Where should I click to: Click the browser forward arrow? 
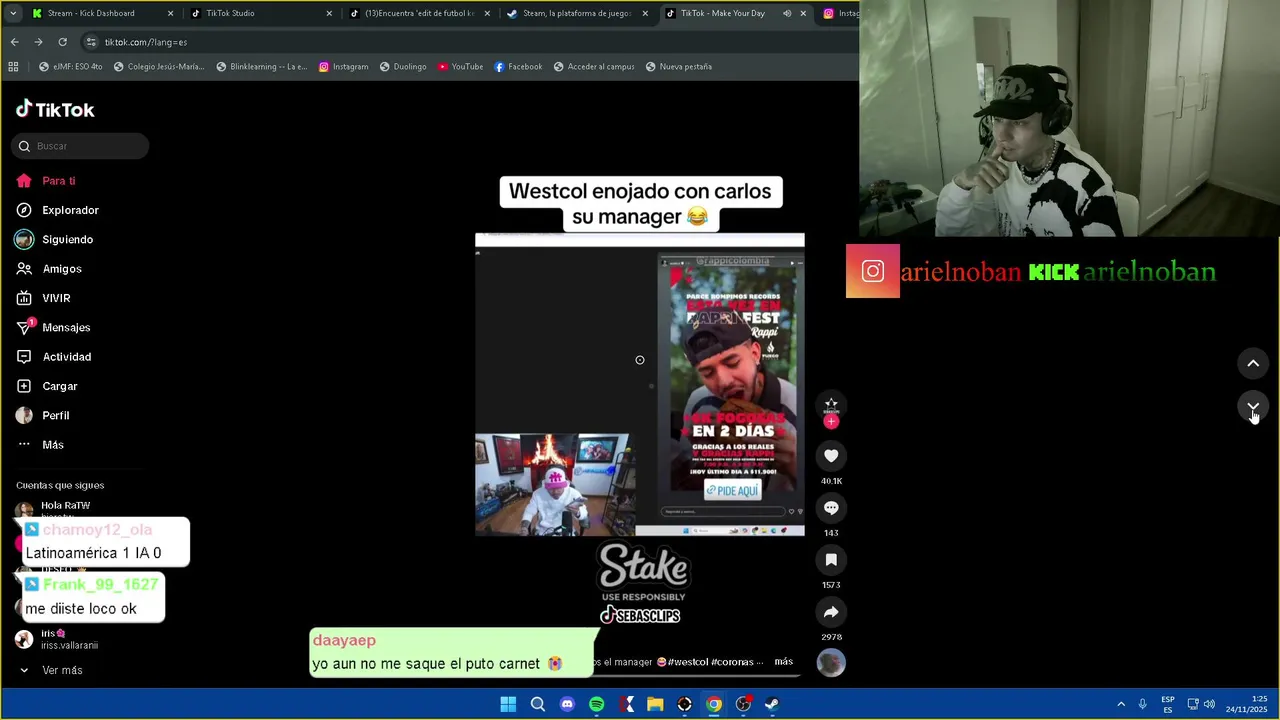[38, 42]
